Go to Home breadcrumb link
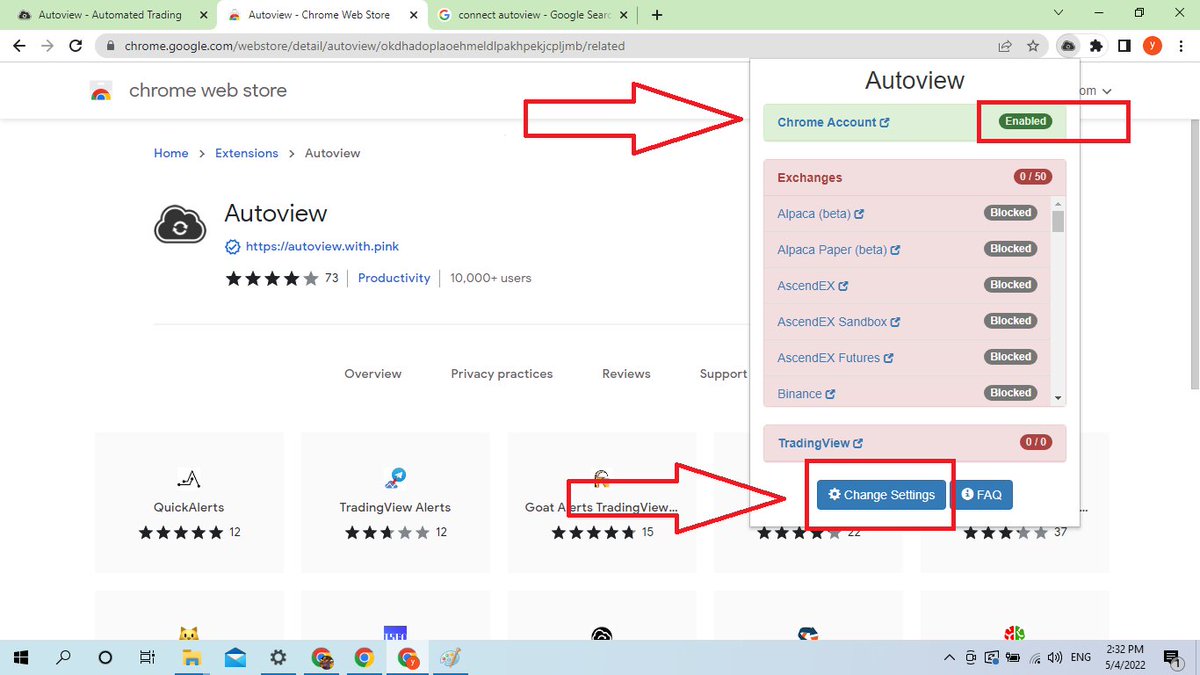 (171, 153)
